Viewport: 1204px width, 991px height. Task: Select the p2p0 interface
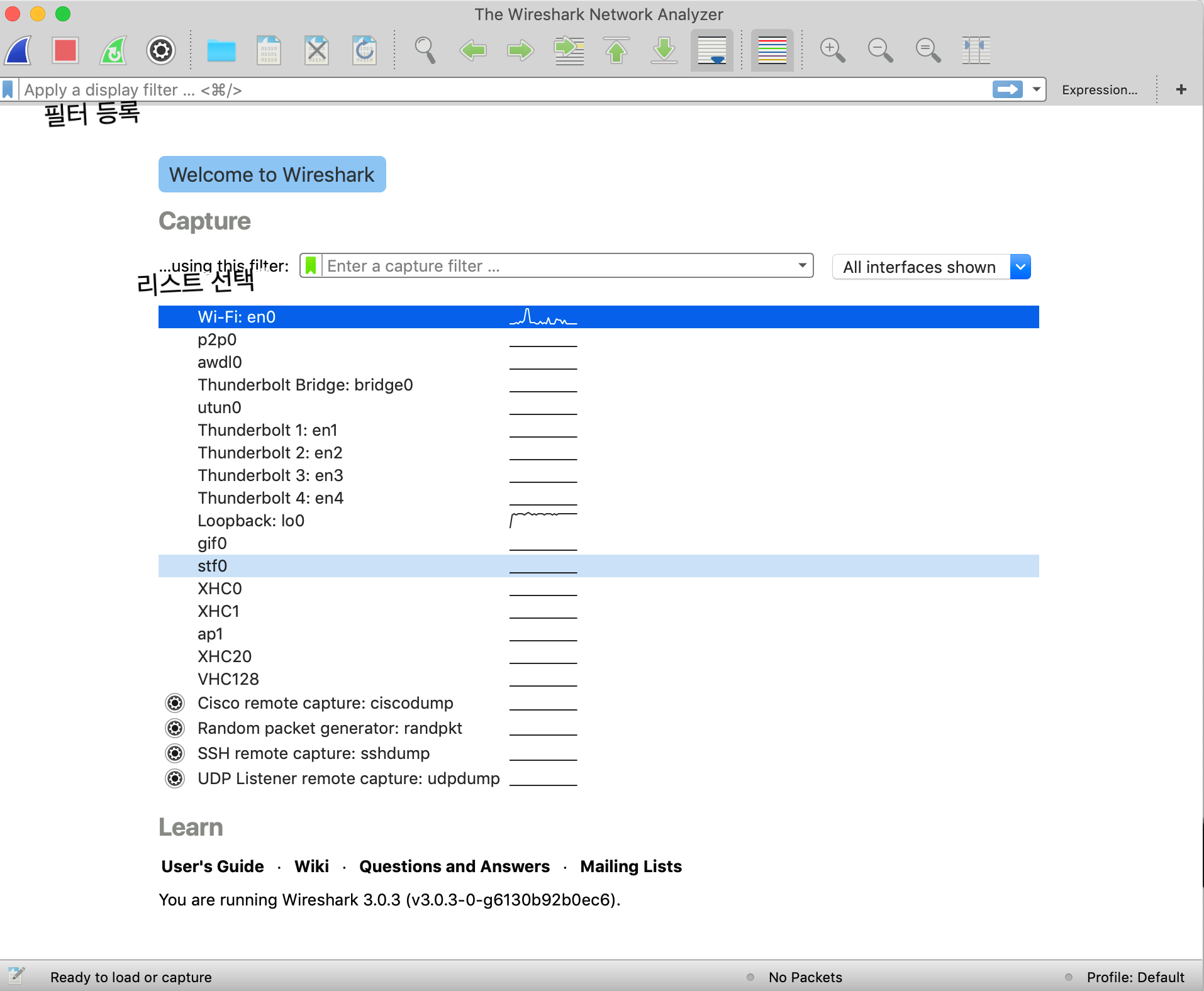point(599,340)
